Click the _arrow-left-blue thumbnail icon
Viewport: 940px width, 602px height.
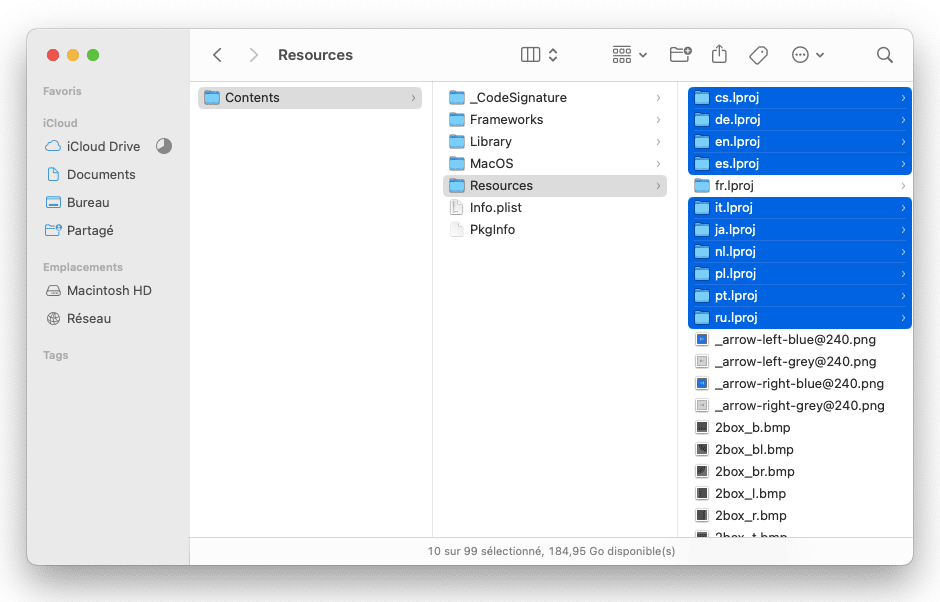[701, 340]
